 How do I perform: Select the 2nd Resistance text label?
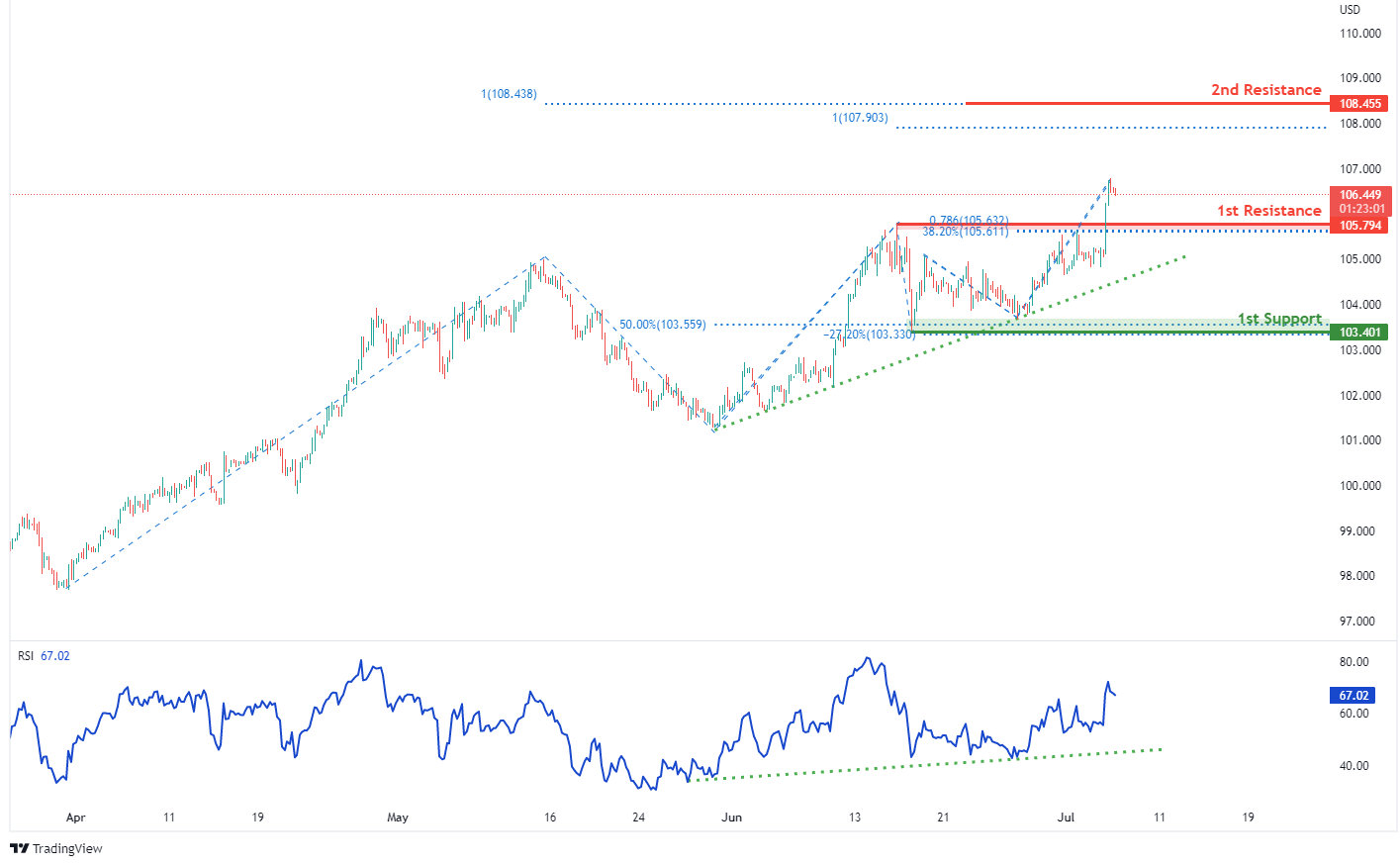(x=1265, y=90)
